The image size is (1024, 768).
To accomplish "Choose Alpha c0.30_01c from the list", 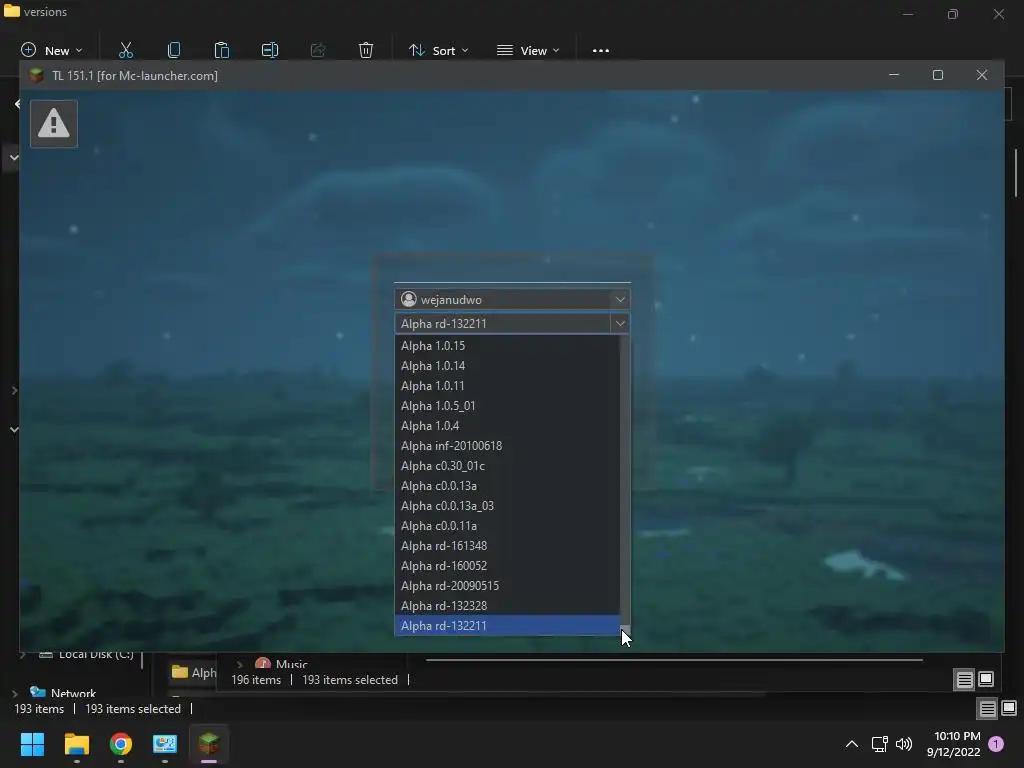I will (507, 466).
